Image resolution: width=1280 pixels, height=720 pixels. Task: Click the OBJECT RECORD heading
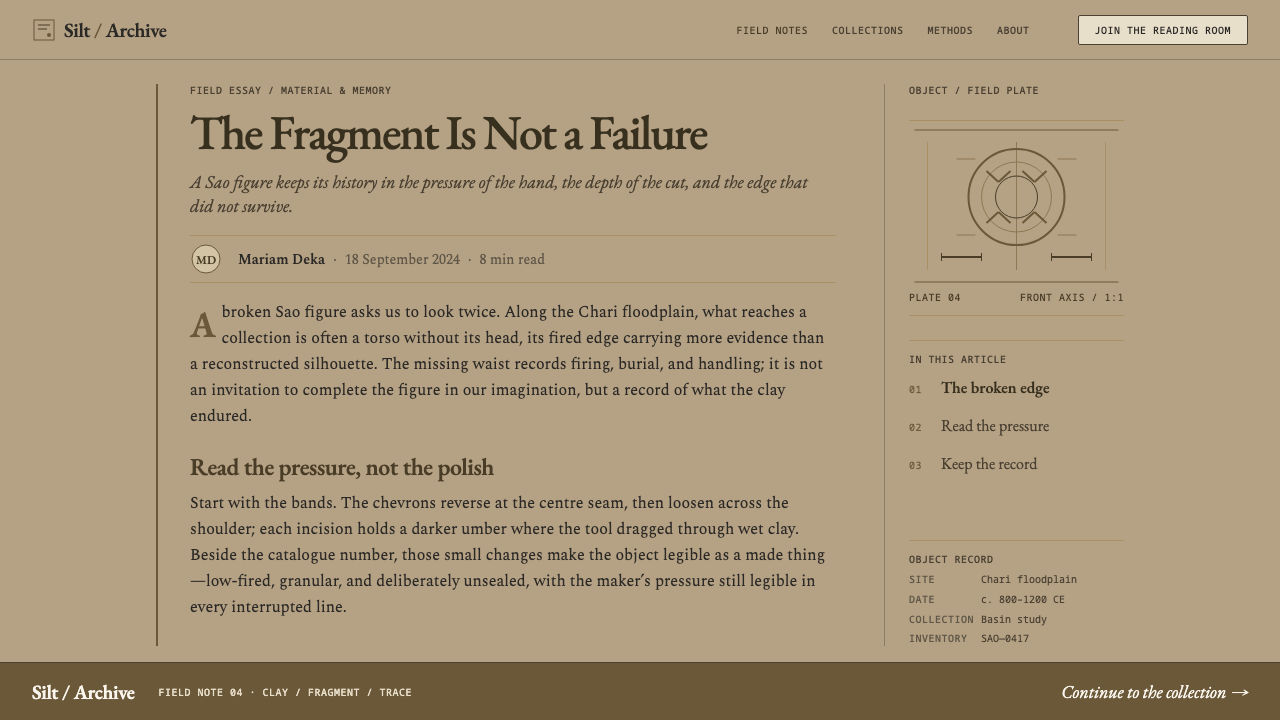point(951,559)
